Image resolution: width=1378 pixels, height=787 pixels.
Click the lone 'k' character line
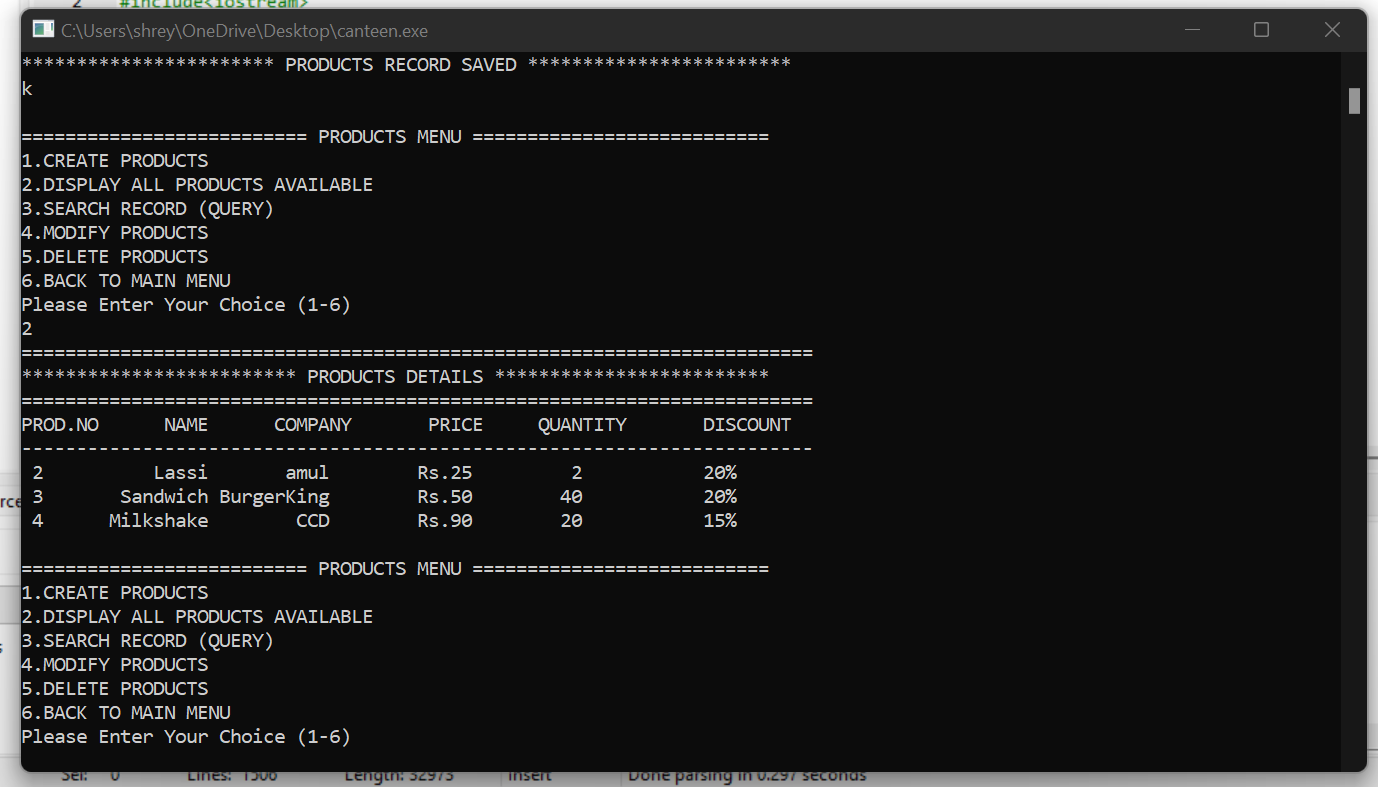click(27, 89)
